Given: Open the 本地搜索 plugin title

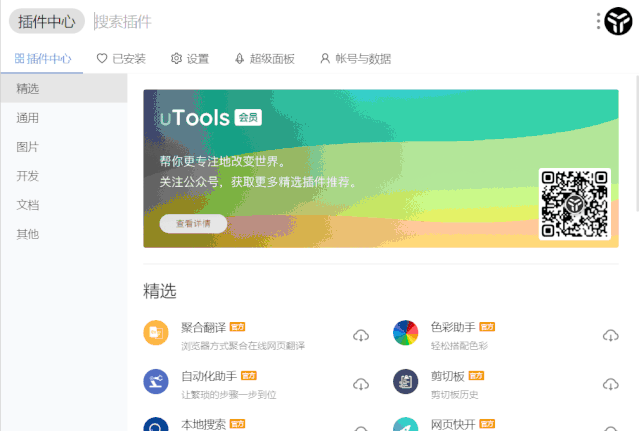Looking at the screenshot, I should [x=203, y=424].
